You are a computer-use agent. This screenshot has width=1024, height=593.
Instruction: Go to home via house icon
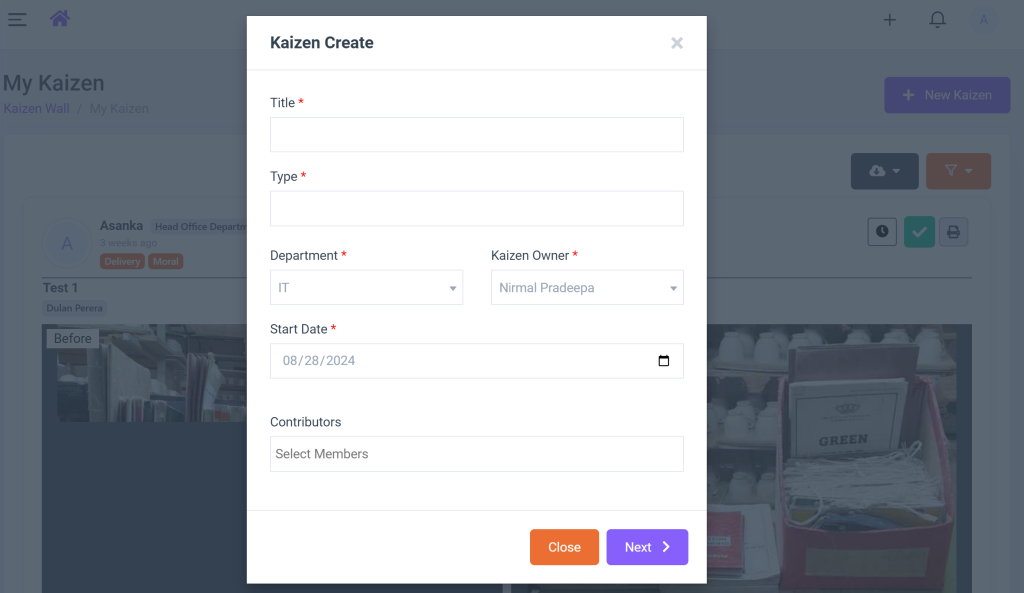coord(60,18)
